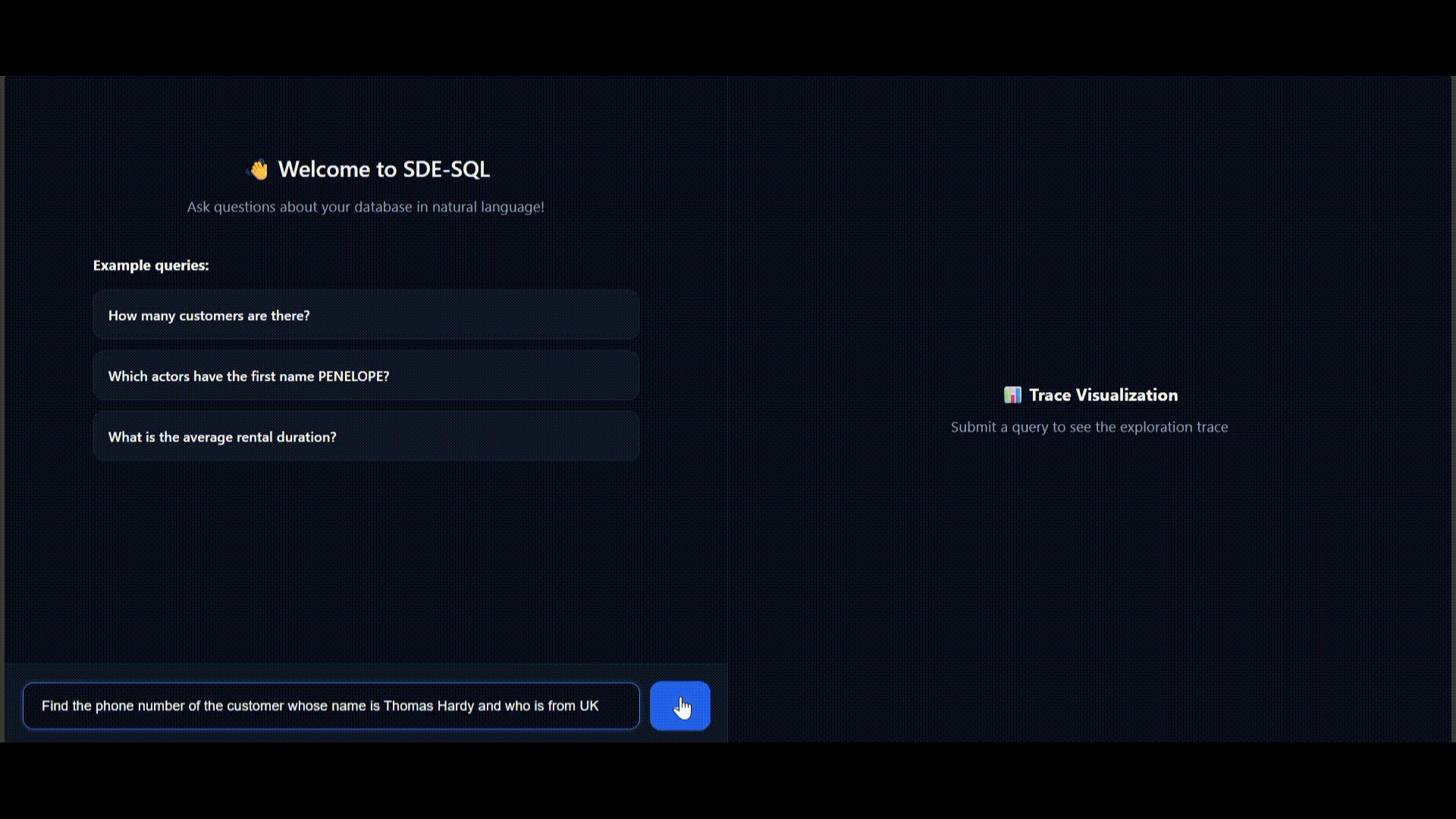Click the word 'customers' in first example
The width and height of the screenshot is (1456, 819).
click(x=211, y=315)
